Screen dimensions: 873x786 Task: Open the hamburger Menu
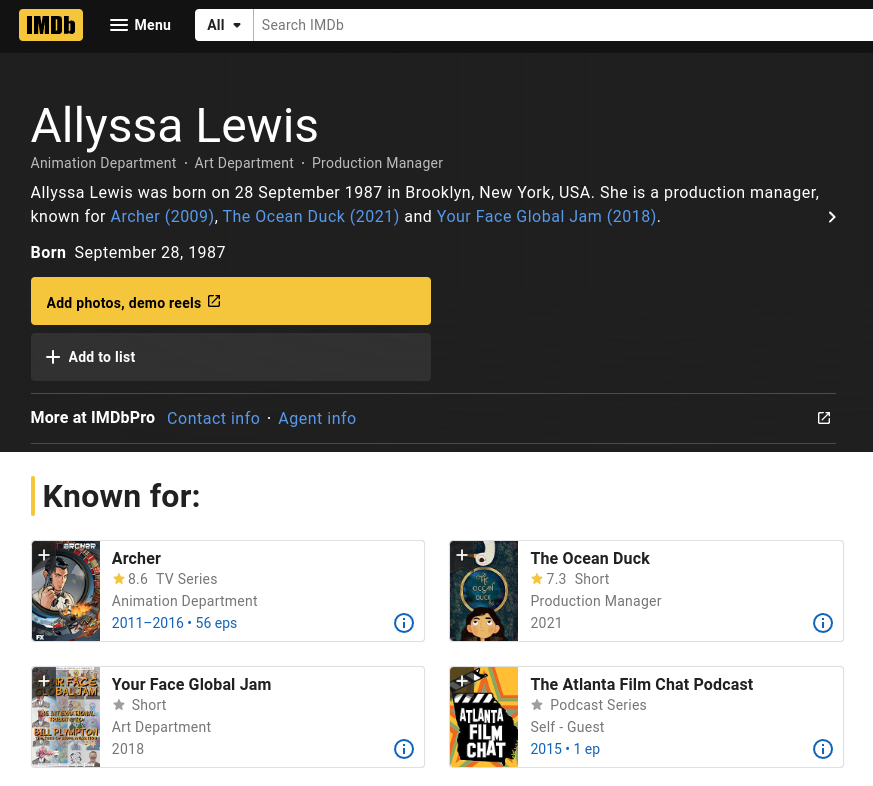tap(140, 25)
